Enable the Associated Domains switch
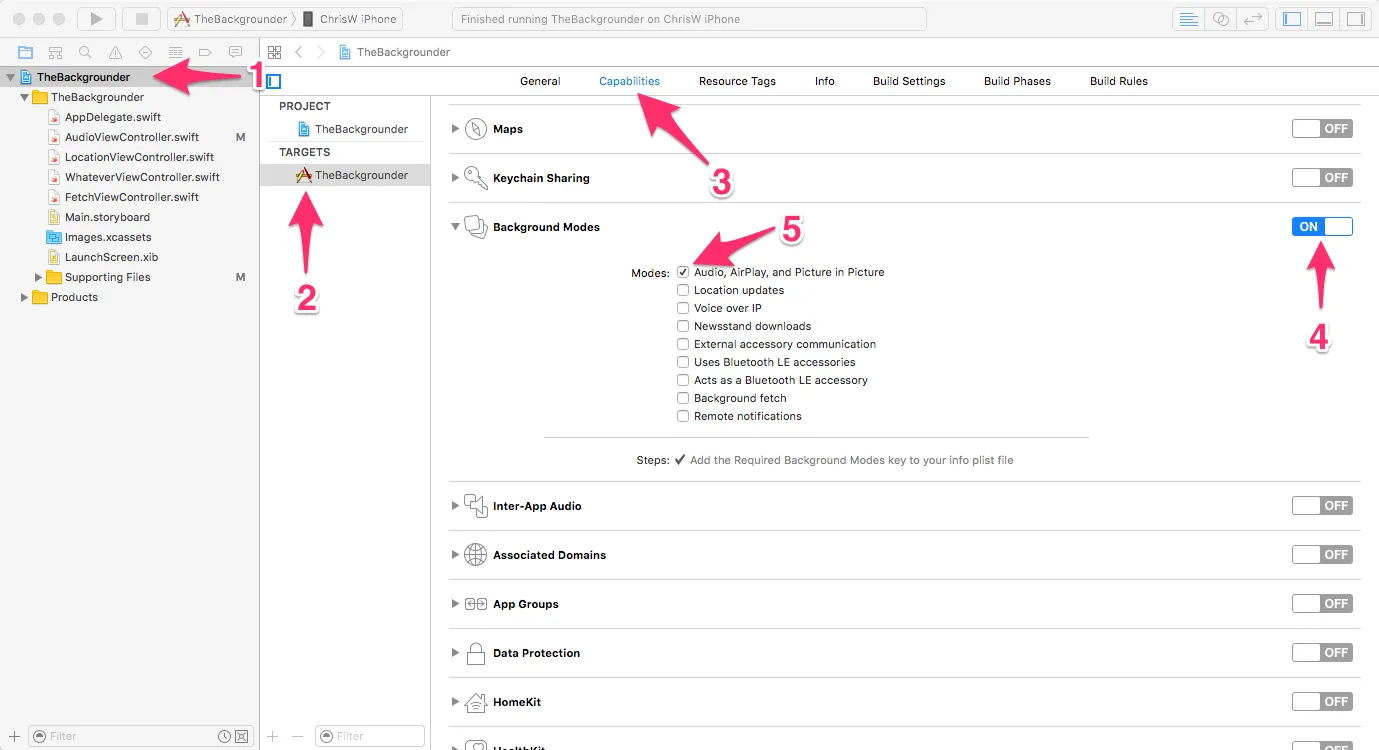 pyautogui.click(x=1322, y=555)
